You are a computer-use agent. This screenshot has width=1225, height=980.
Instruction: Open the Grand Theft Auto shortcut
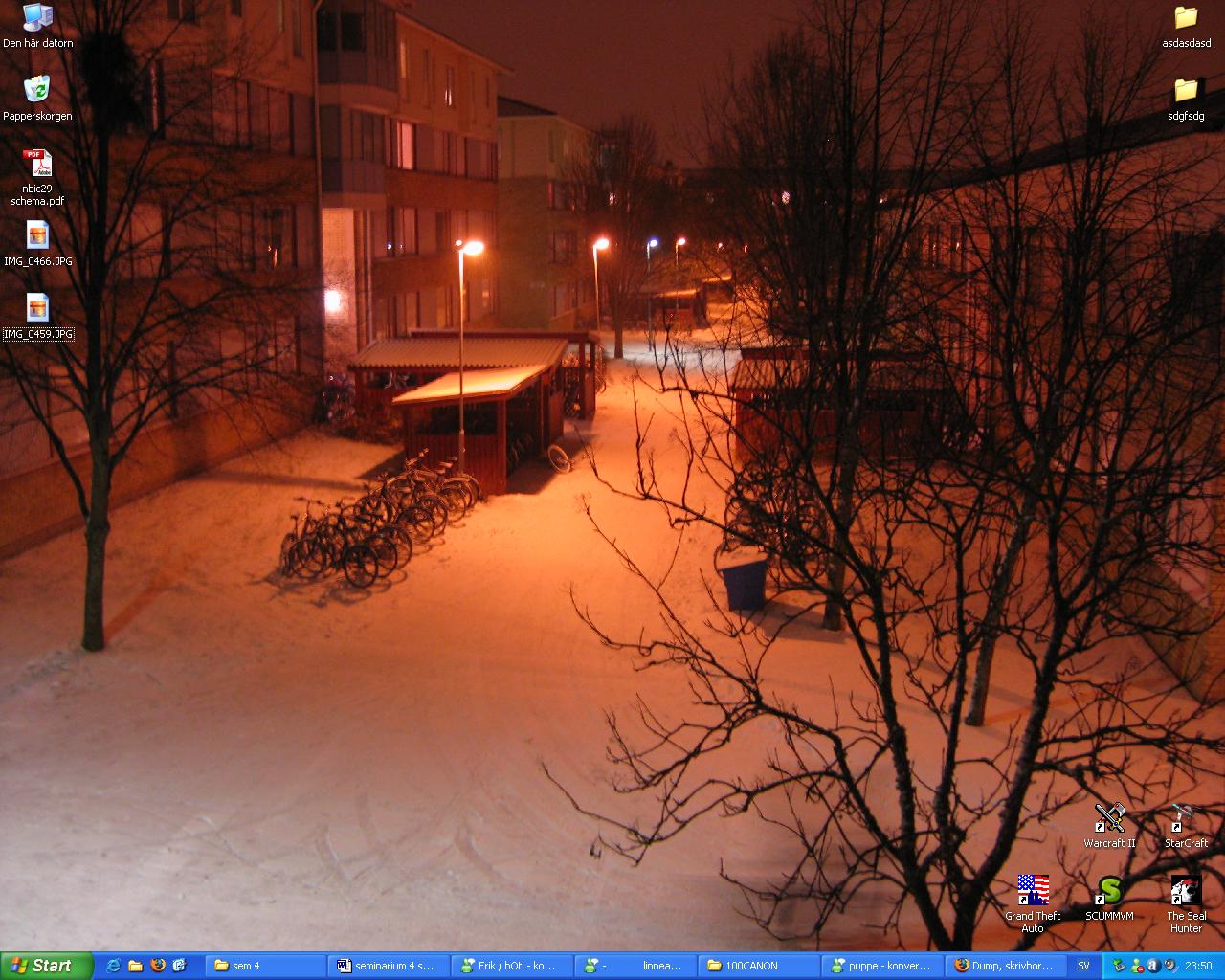(x=1033, y=891)
